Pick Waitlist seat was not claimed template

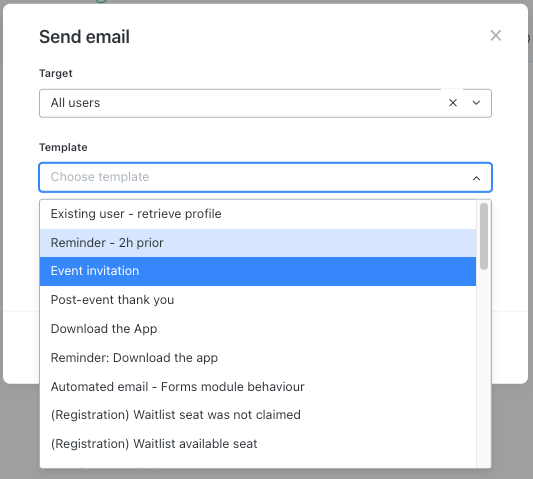click(x=258, y=415)
